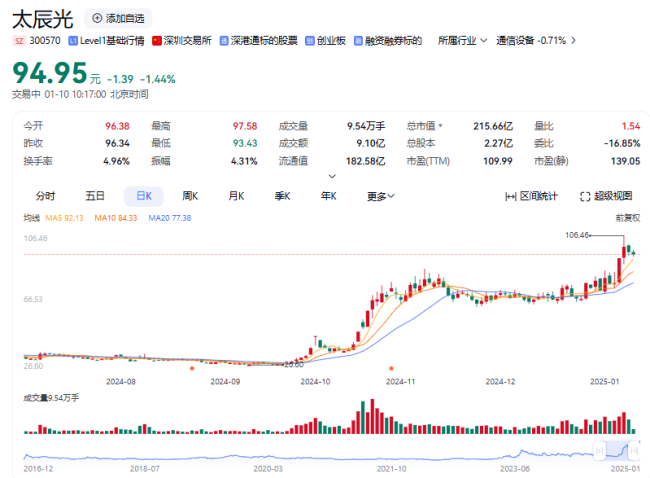Select the 季K chart tab

(x=282, y=196)
